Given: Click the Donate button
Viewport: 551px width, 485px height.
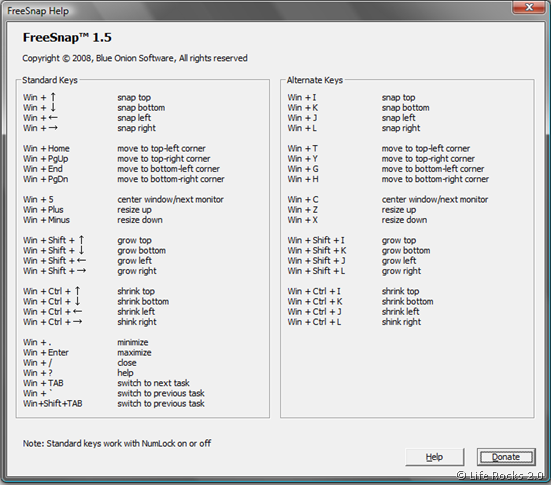Looking at the screenshot, I should [506, 457].
